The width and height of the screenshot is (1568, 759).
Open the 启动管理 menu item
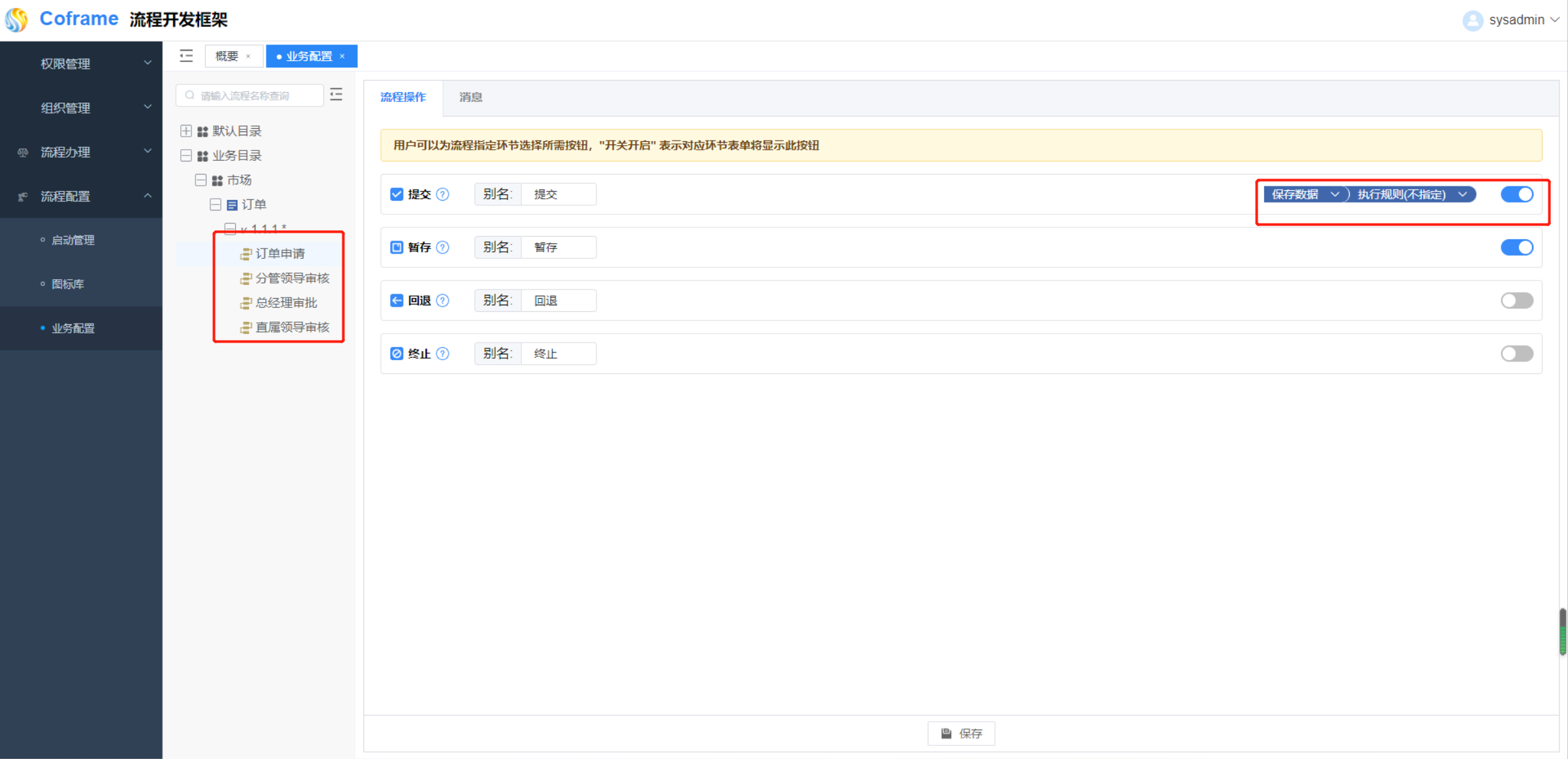tap(73, 240)
